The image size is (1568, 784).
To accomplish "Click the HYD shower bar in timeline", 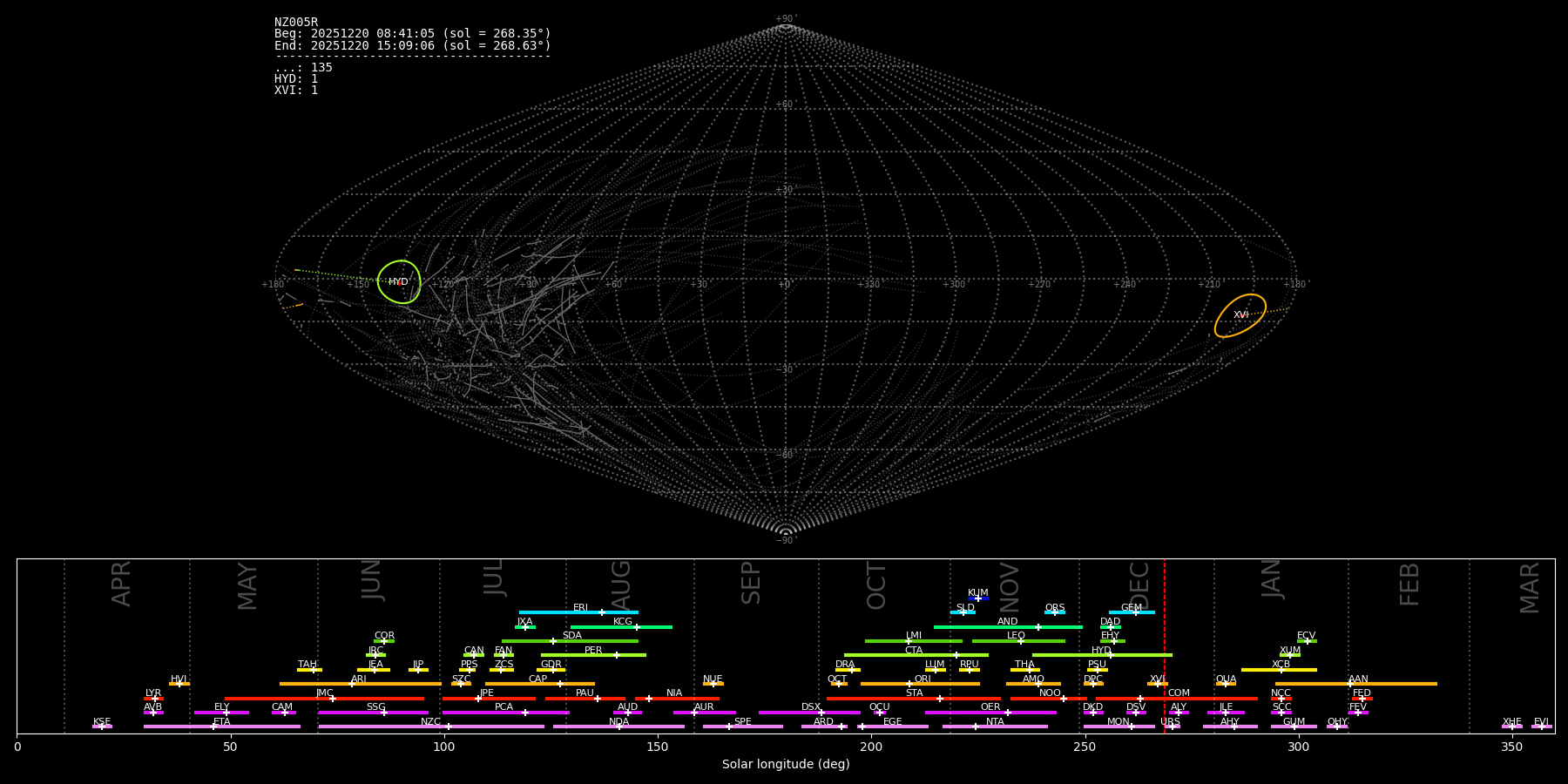I will (1102, 655).
